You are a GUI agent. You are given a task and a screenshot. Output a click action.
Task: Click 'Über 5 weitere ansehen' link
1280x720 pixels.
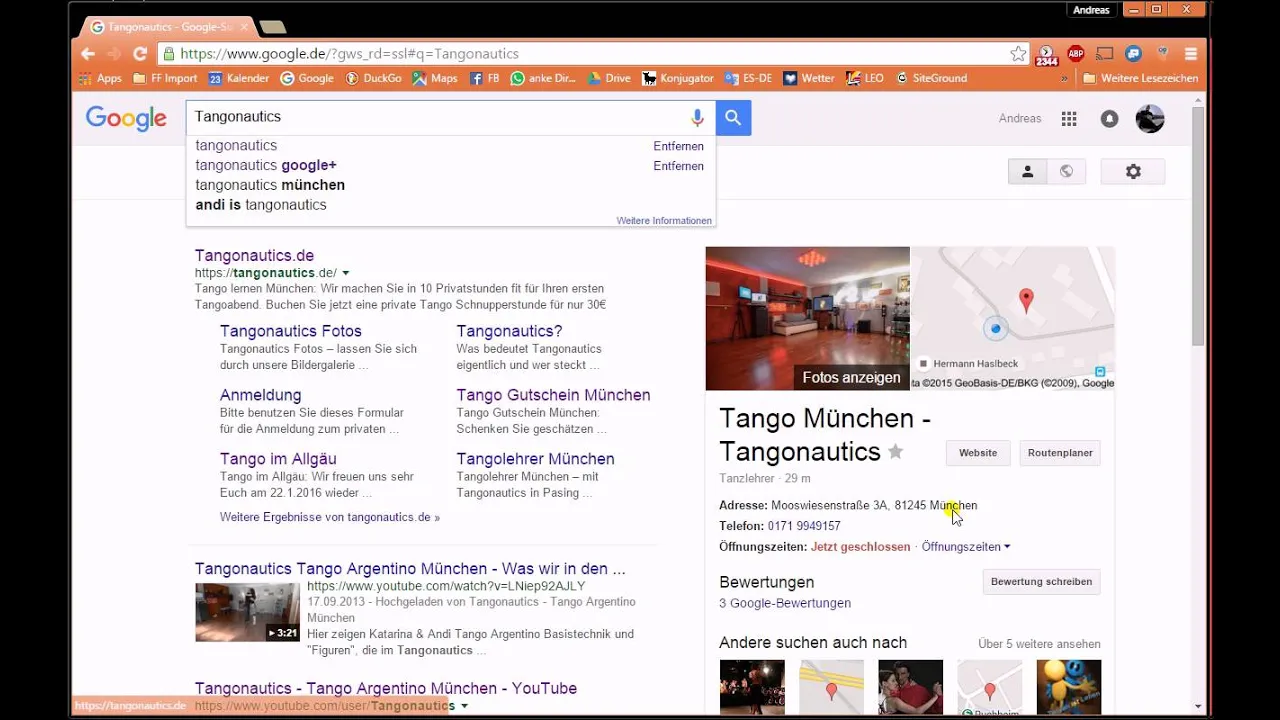click(x=1039, y=644)
